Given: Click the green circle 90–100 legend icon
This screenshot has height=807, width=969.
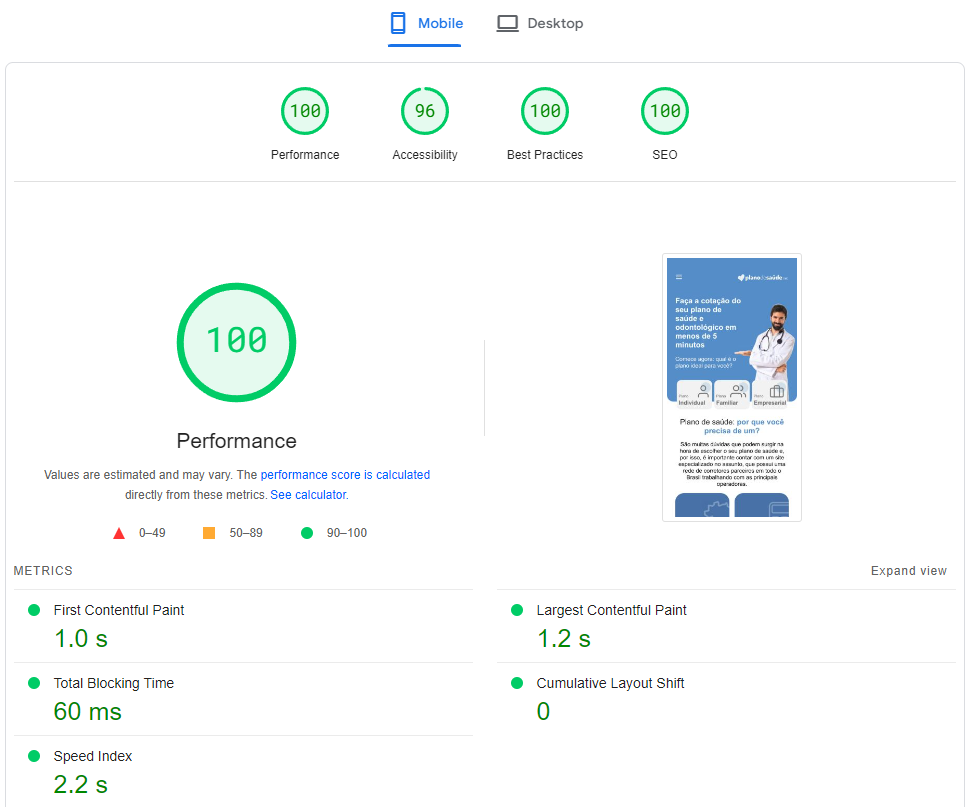Looking at the screenshot, I should click(307, 533).
